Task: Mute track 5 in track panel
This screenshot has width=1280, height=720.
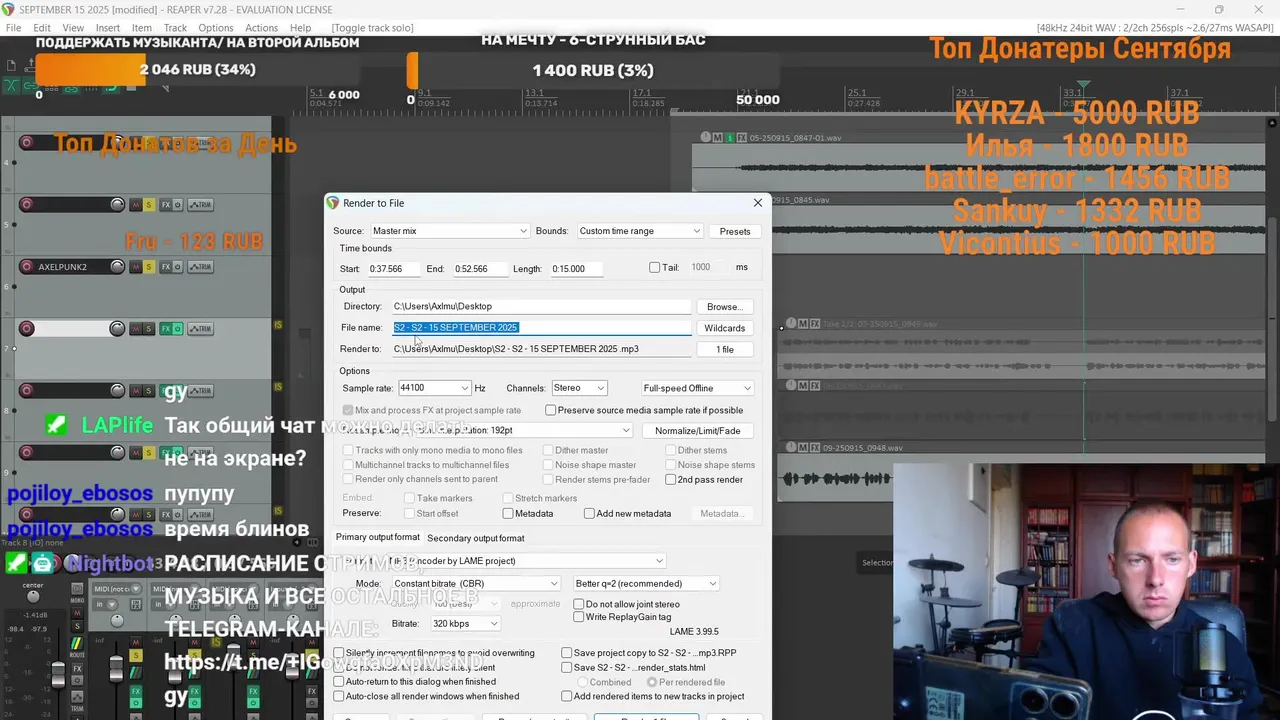Action: (135, 205)
